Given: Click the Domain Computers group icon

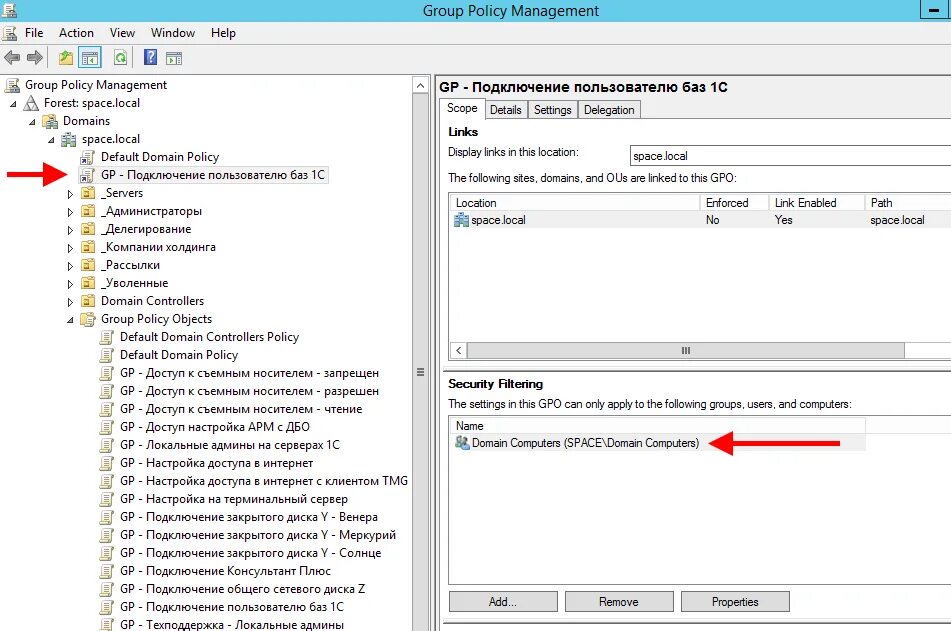Looking at the screenshot, I should [x=462, y=443].
